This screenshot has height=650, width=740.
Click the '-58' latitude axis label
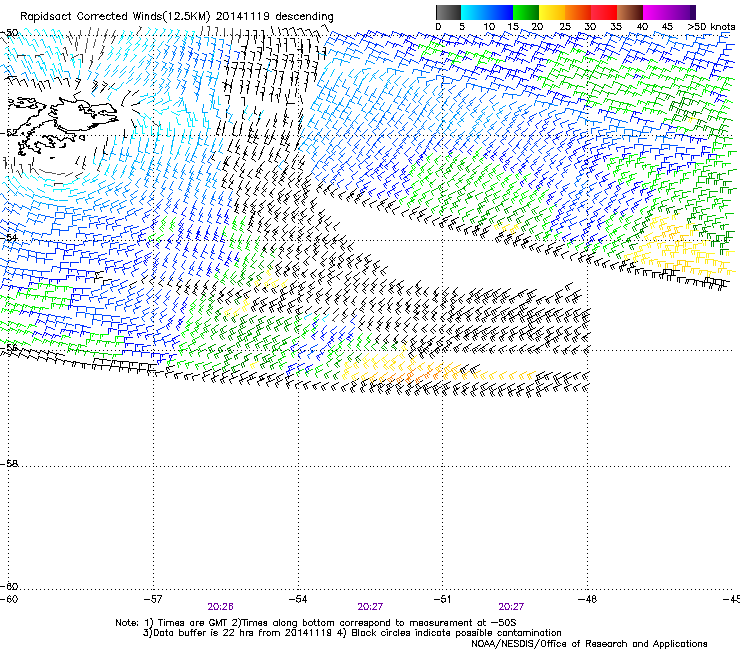pos(9,464)
